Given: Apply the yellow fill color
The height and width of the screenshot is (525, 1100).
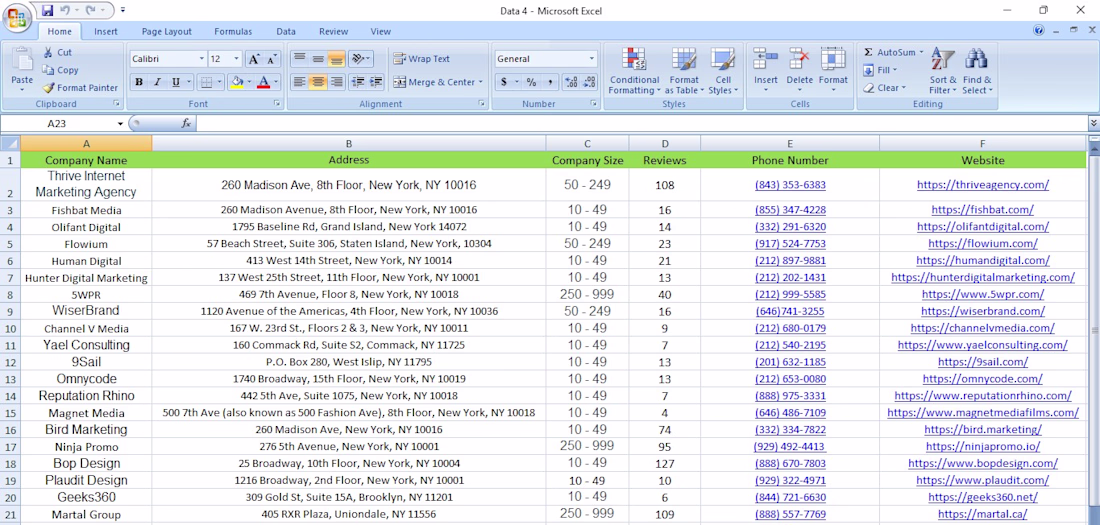Looking at the screenshot, I should point(237,82).
